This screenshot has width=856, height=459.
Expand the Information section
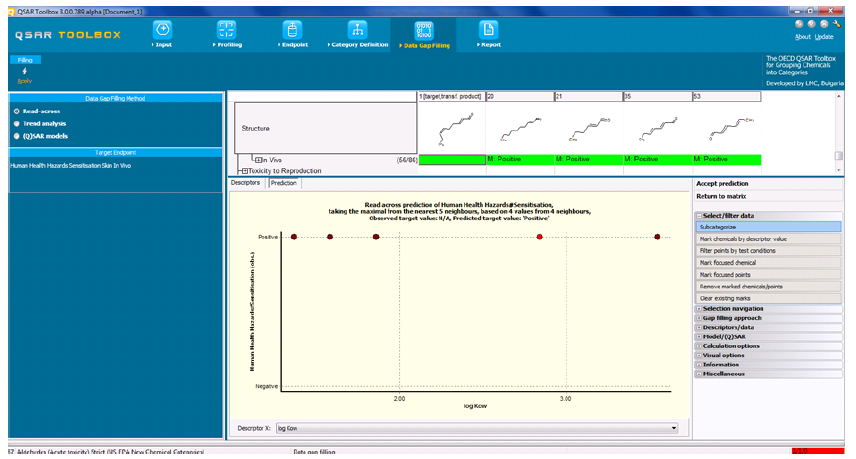pos(699,365)
